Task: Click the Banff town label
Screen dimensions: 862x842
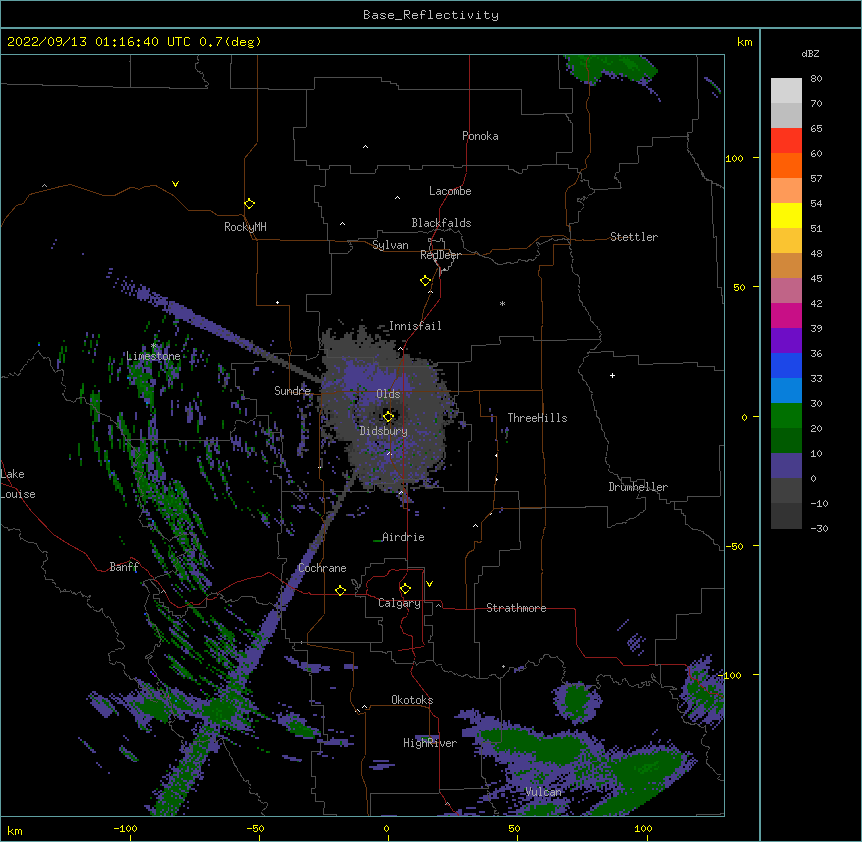Action: (124, 567)
